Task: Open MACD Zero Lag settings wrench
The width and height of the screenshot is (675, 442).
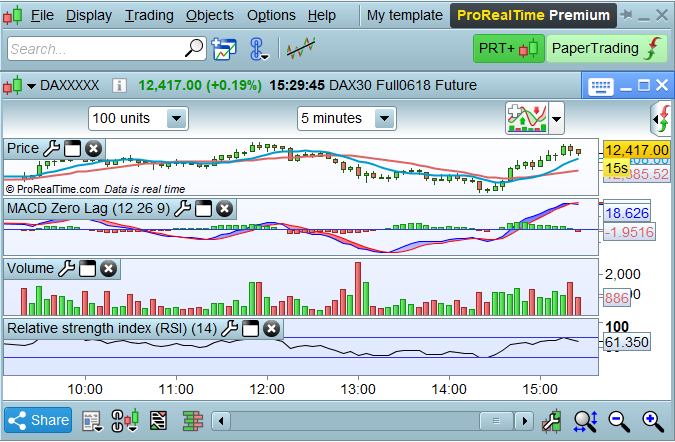Action: 183,209
